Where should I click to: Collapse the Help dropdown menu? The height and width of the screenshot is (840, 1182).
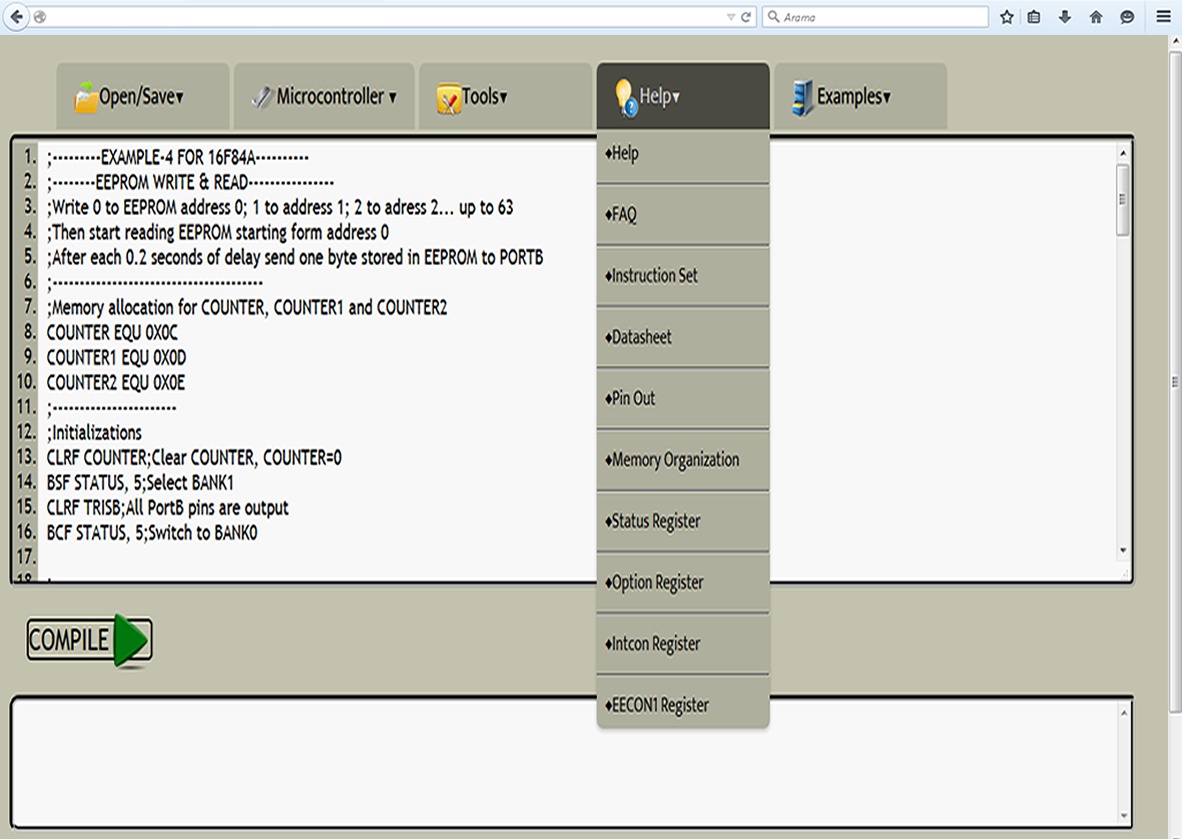(683, 97)
